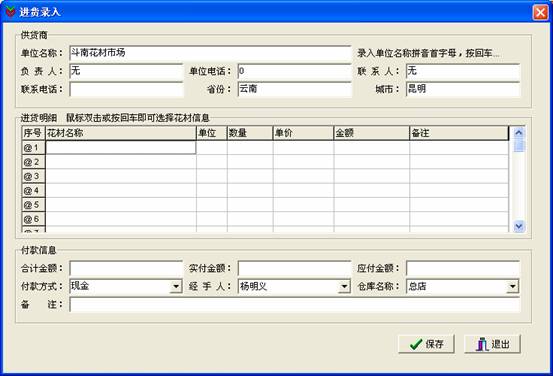
Task: Click 单价 cell in row @3
Action: (x=303, y=176)
